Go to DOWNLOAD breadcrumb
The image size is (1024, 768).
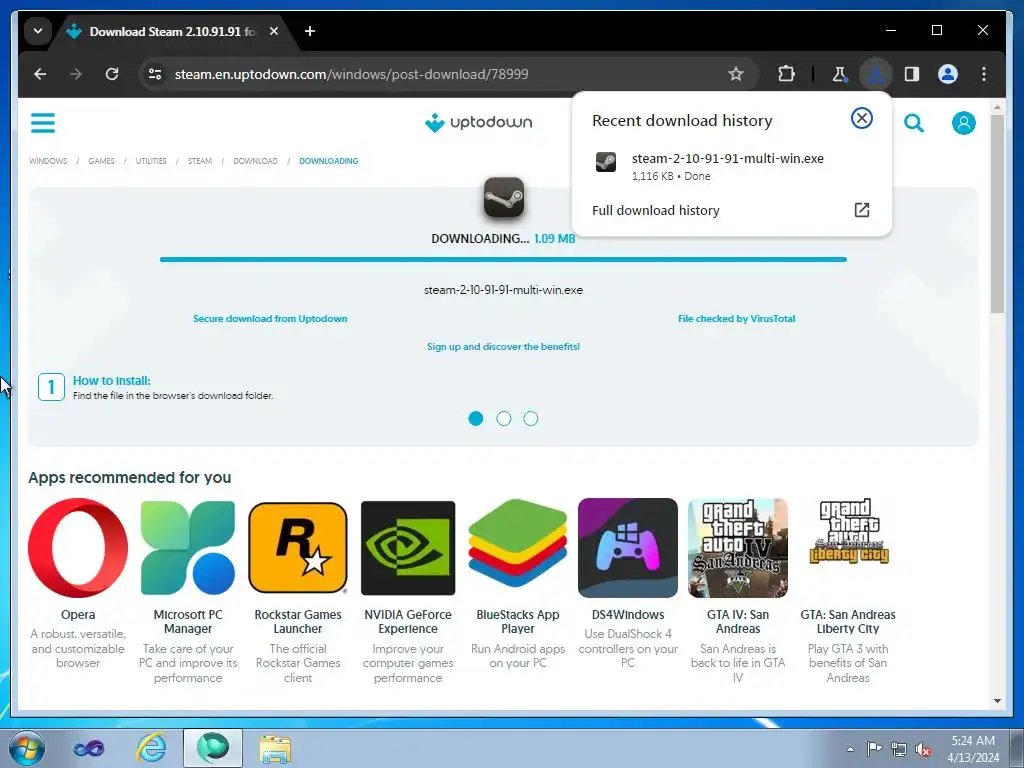[255, 161]
